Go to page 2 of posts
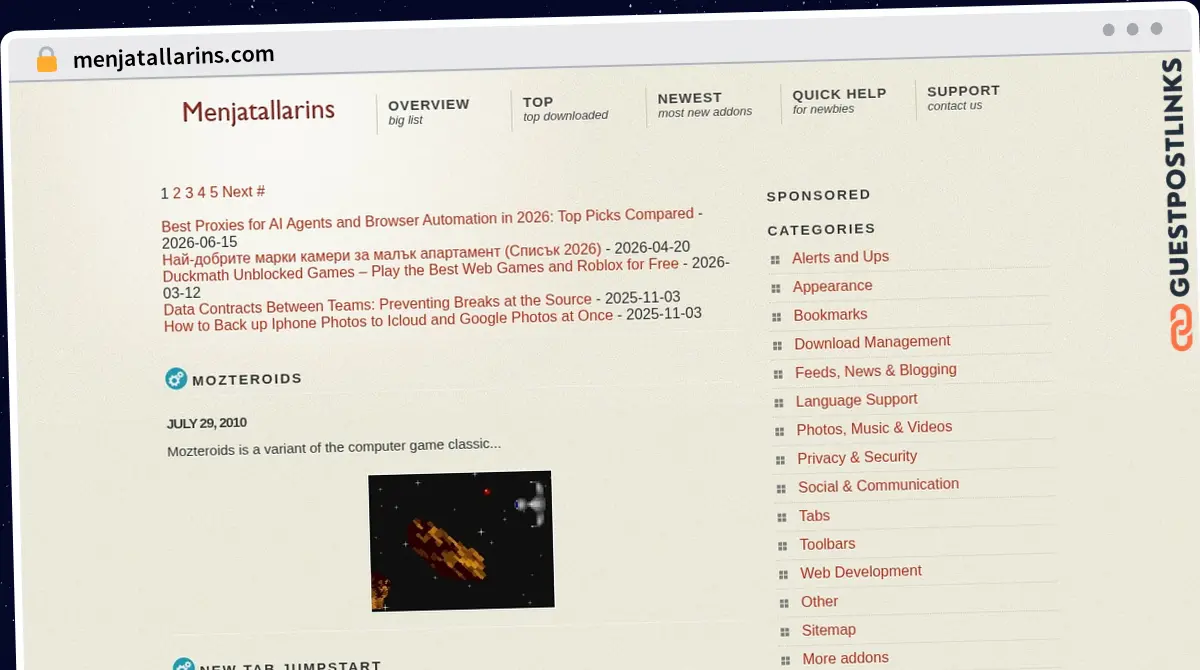The height and width of the screenshot is (670, 1200). (x=177, y=193)
